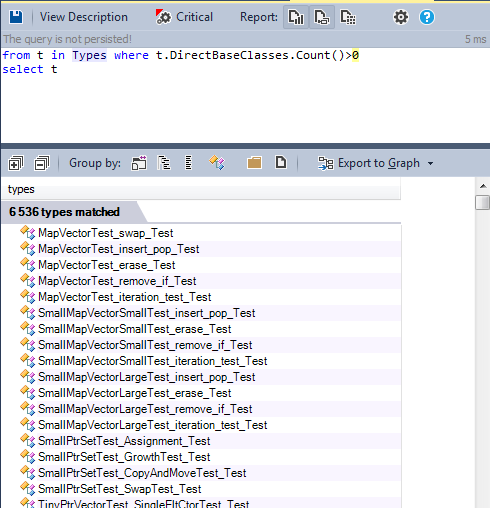
Task: Group results by type icon
Action: (217, 163)
